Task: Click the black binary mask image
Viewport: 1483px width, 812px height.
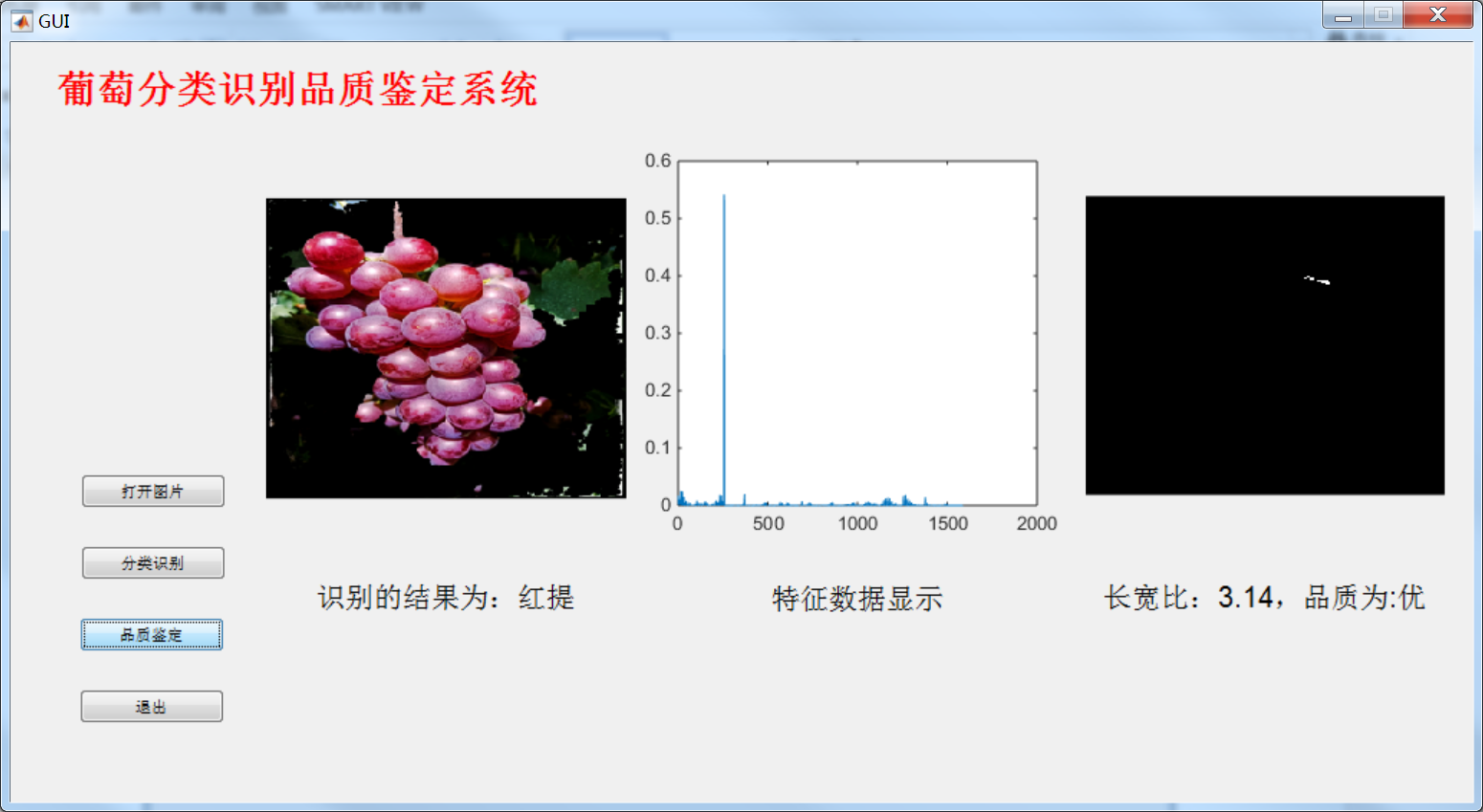Action: point(1265,345)
